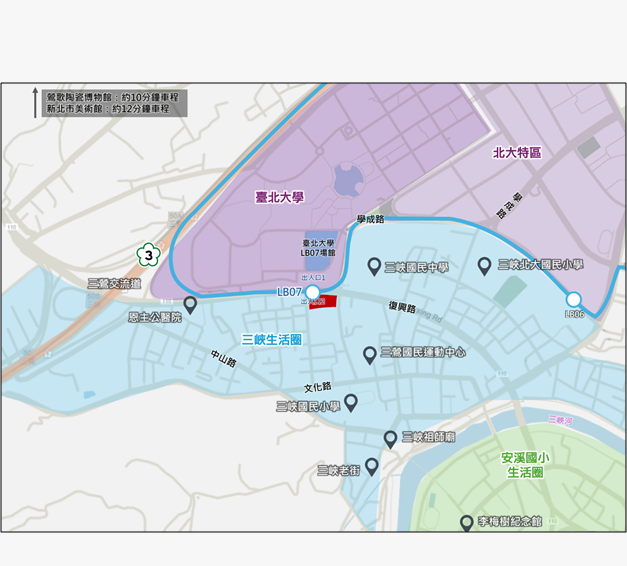
Task: Click the 三峽北大國民小學 location pin
Action: [484, 266]
